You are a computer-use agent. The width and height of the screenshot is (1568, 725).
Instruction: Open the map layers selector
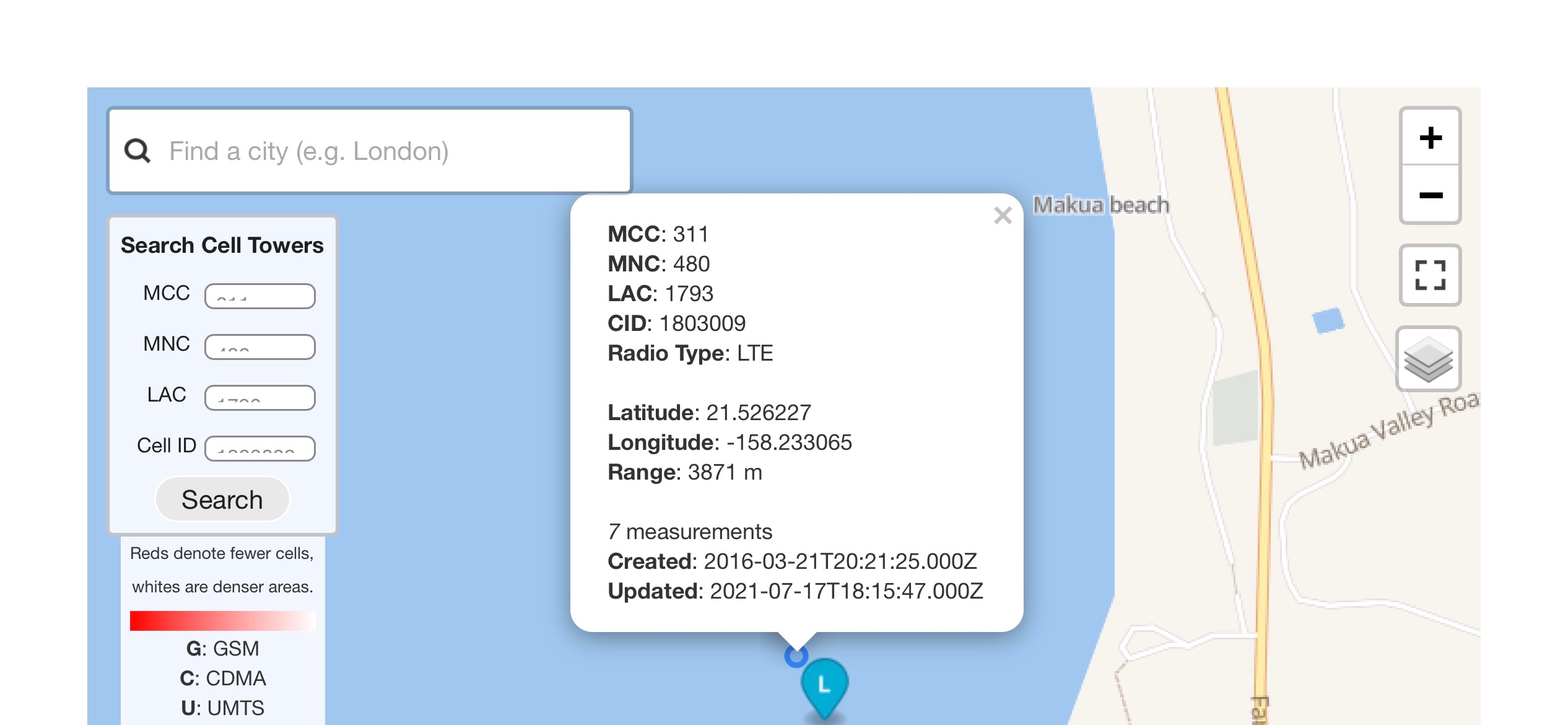click(1428, 359)
